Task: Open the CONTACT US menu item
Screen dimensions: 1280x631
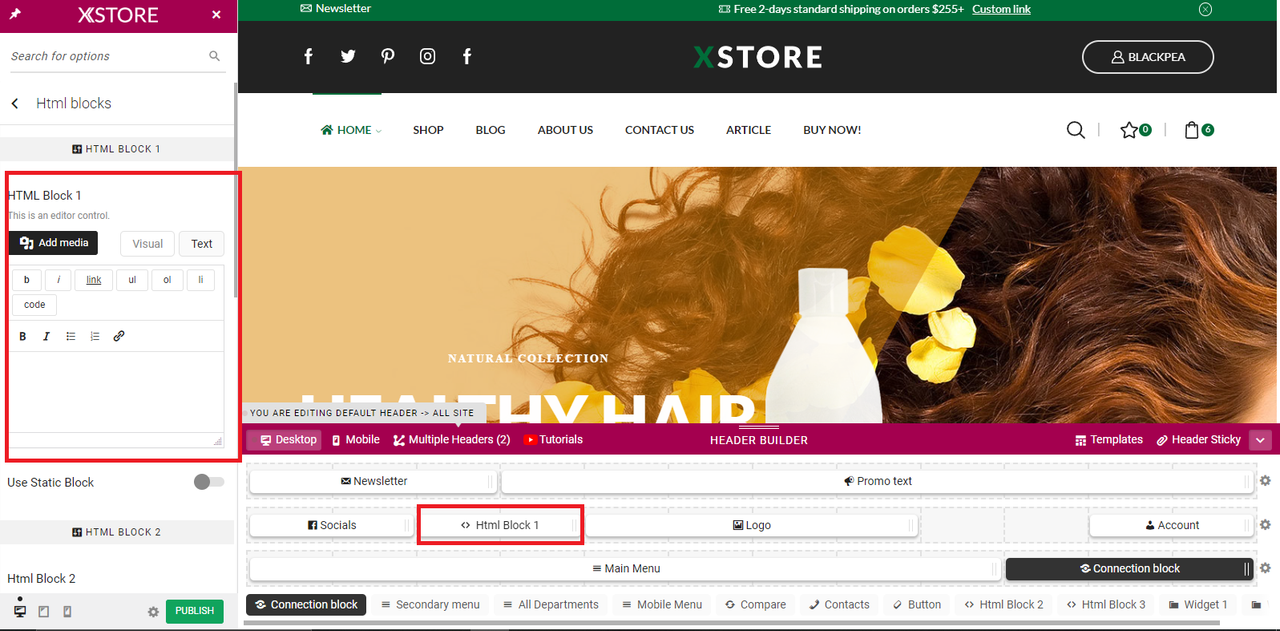Action: [659, 130]
